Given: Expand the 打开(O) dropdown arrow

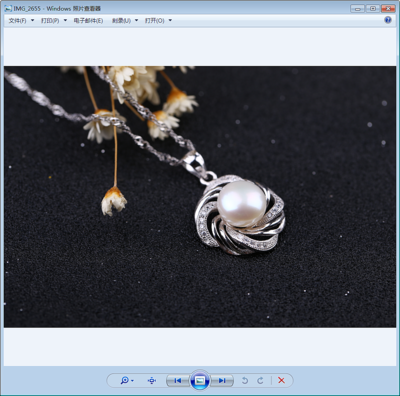Looking at the screenshot, I should pyautogui.click(x=170, y=20).
